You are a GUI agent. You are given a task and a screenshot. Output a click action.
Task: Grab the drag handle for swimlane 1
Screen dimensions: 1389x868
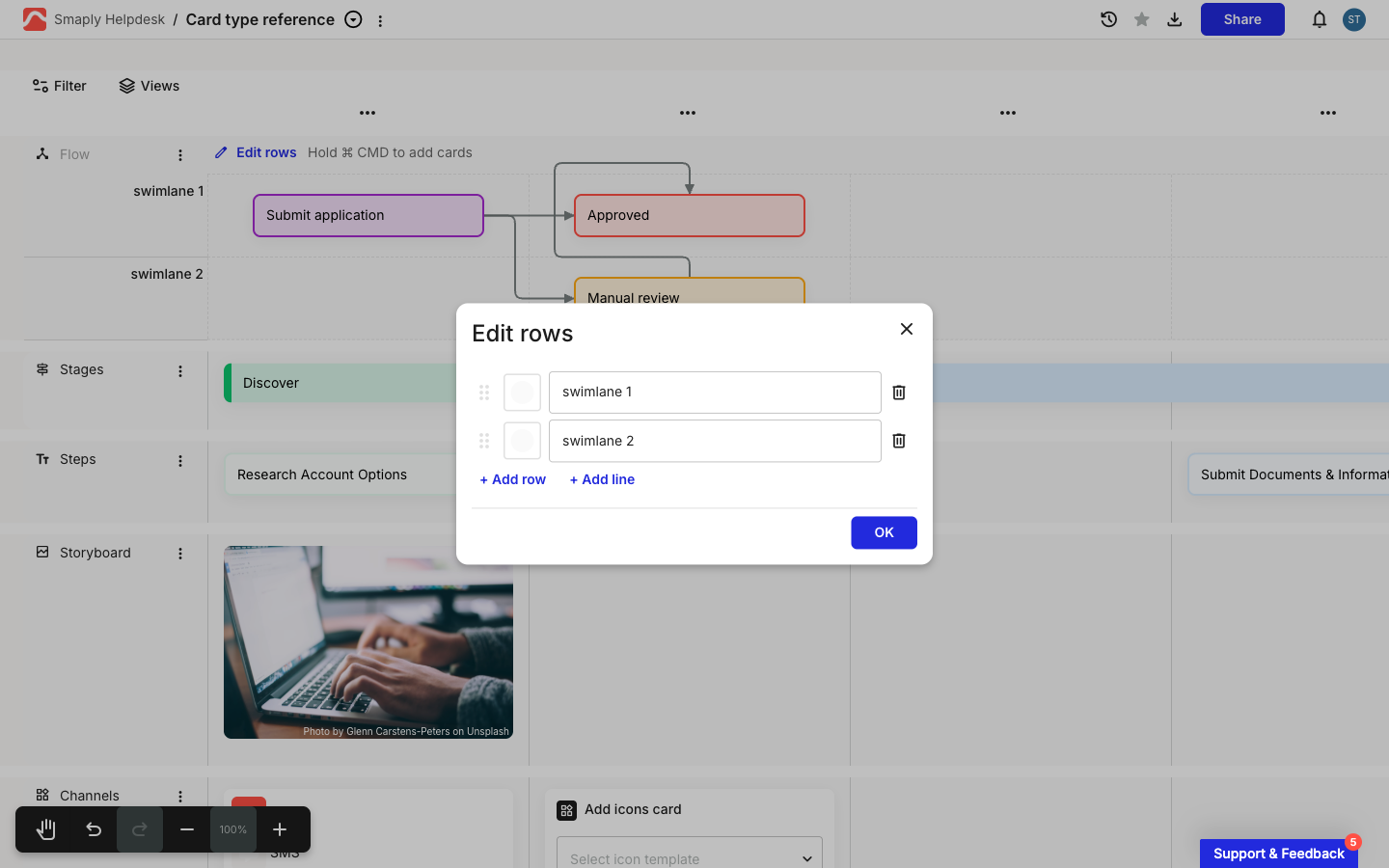click(x=484, y=393)
